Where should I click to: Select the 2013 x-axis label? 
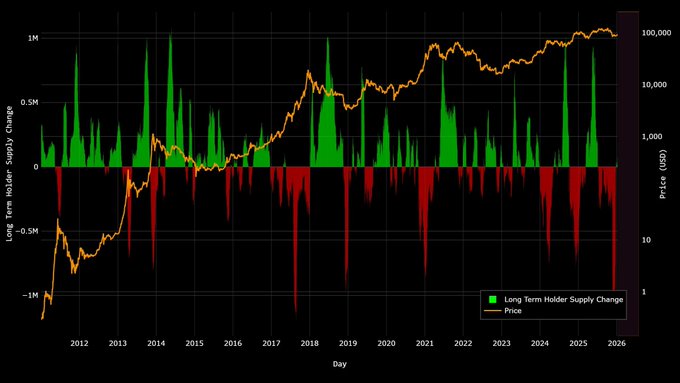pyautogui.click(x=118, y=343)
